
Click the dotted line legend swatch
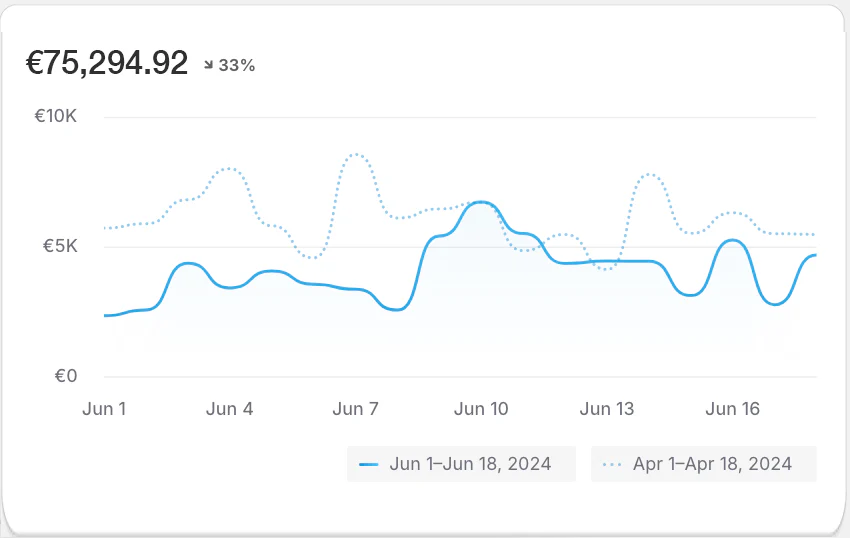(613, 464)
